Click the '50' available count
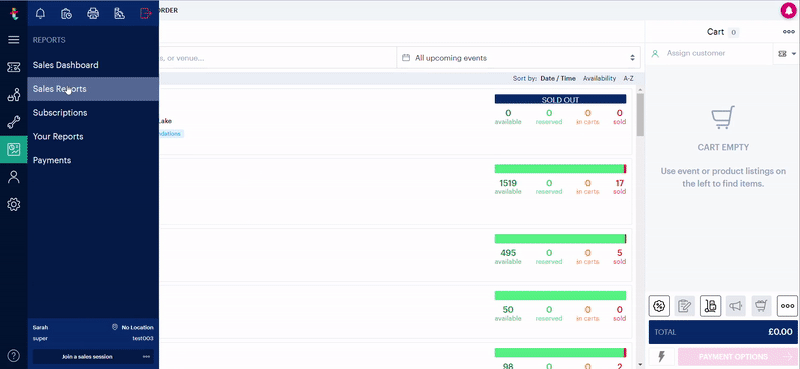Screen dimensions: 800x369 pyautogui.click(x=508, y=309)
